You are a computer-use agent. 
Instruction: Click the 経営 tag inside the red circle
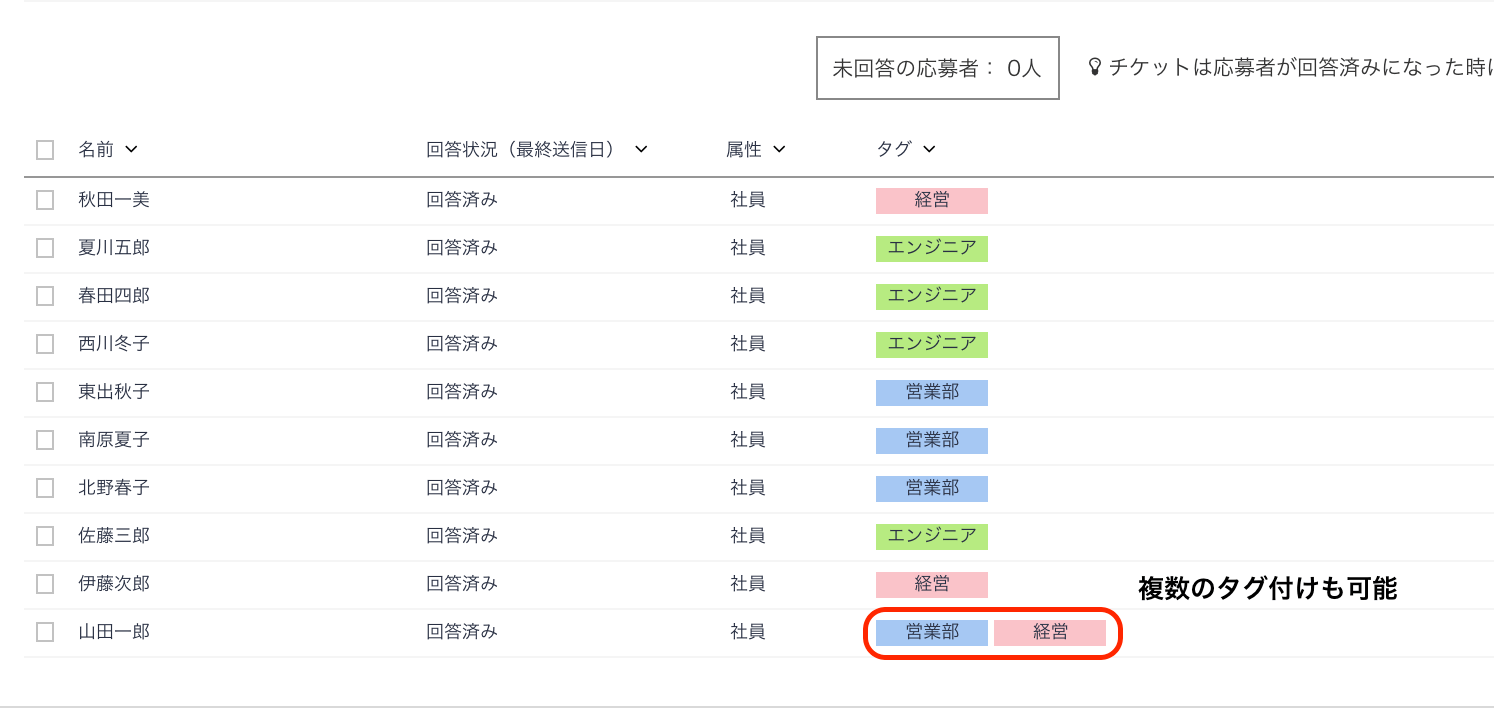click(x=1052, y=632)
